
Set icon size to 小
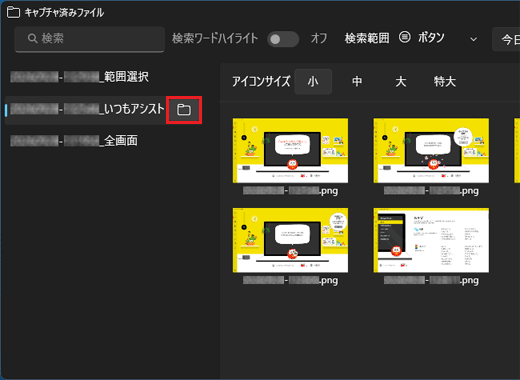[313, 82]
